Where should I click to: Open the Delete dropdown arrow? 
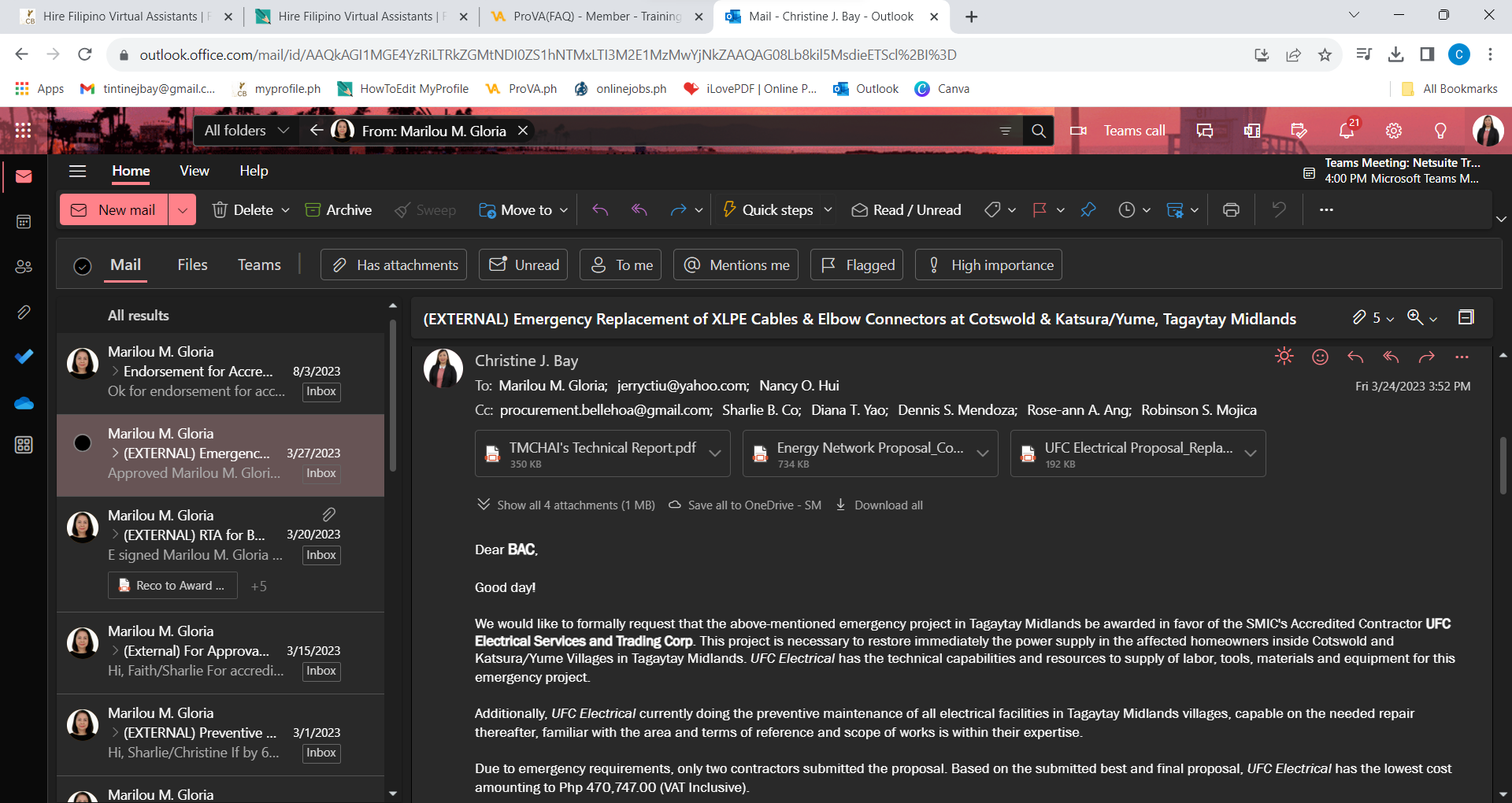(286, 210)
